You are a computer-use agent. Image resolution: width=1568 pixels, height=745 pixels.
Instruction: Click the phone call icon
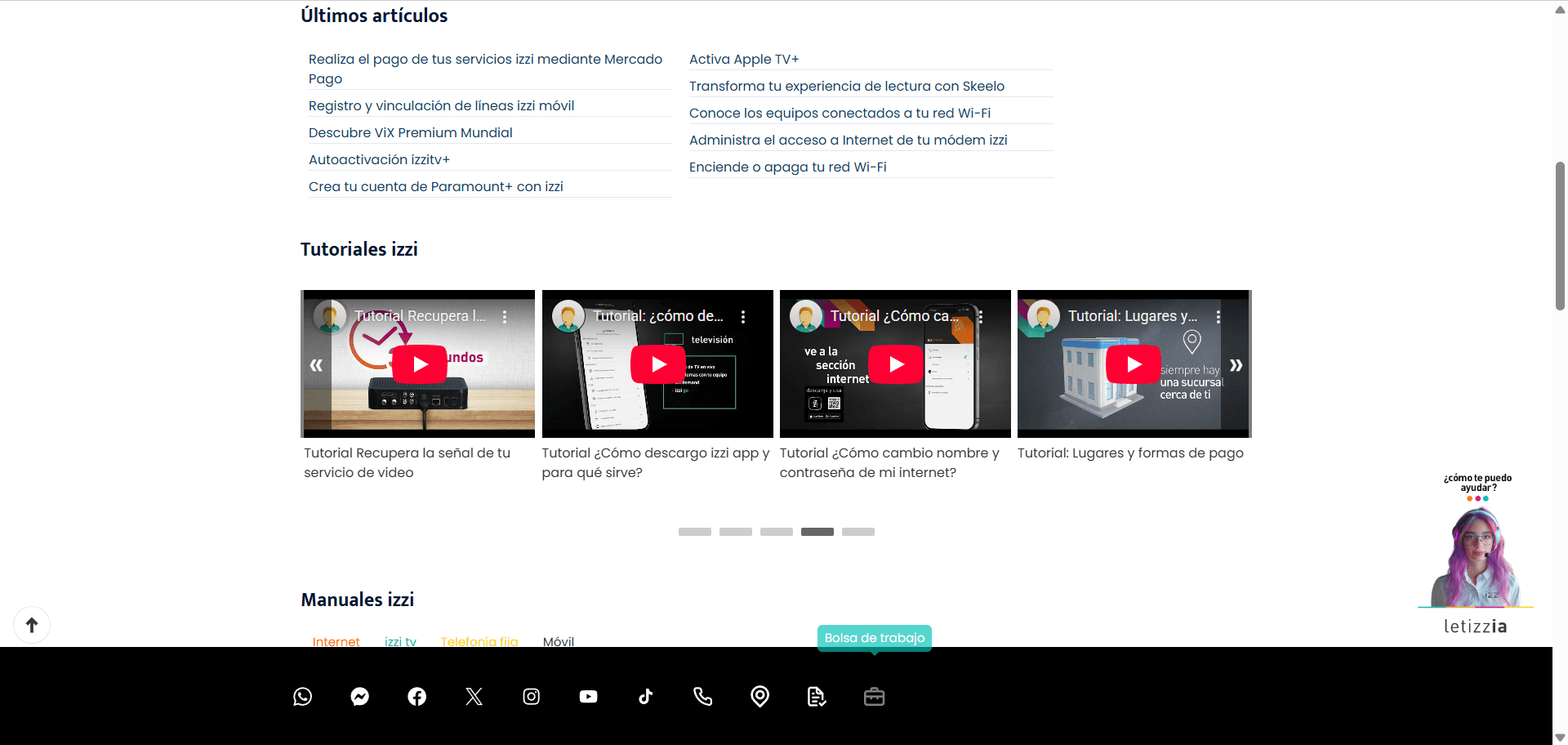[703, 697]
